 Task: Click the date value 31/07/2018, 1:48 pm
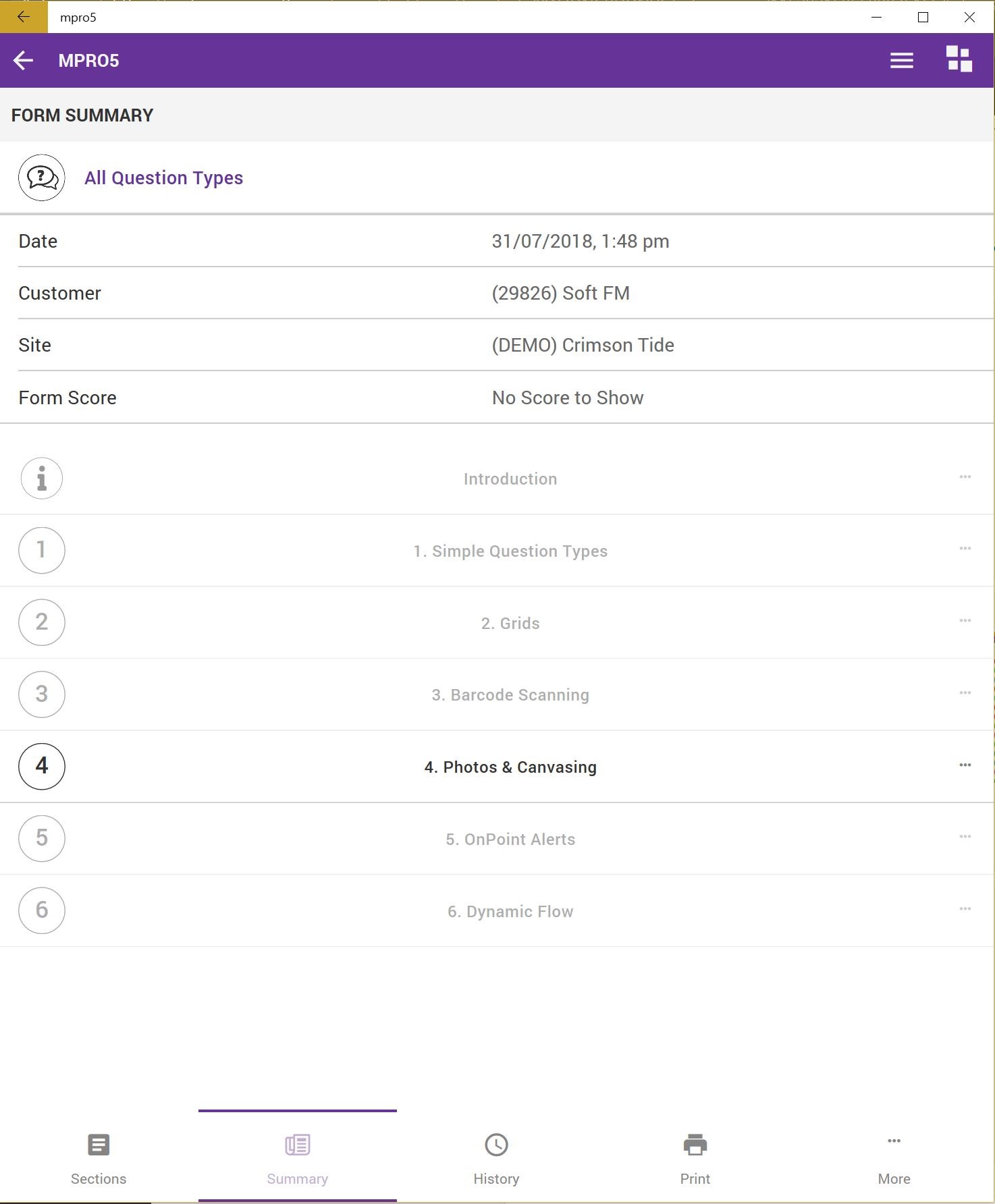coord(581,241)
